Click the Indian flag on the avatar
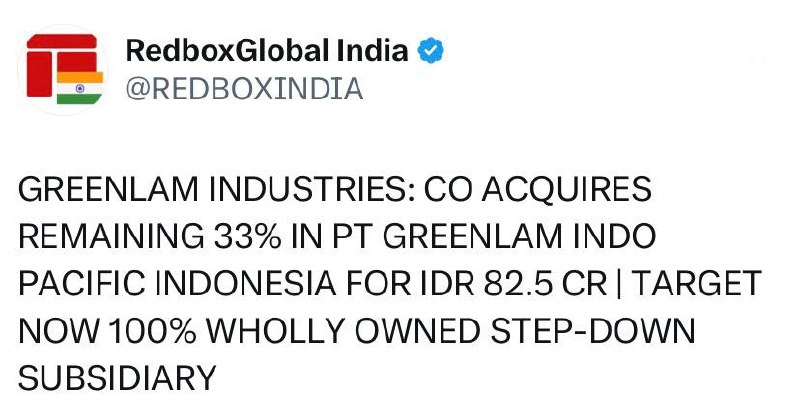Screen dimensions: 800x418 click(x=81, y=86)
